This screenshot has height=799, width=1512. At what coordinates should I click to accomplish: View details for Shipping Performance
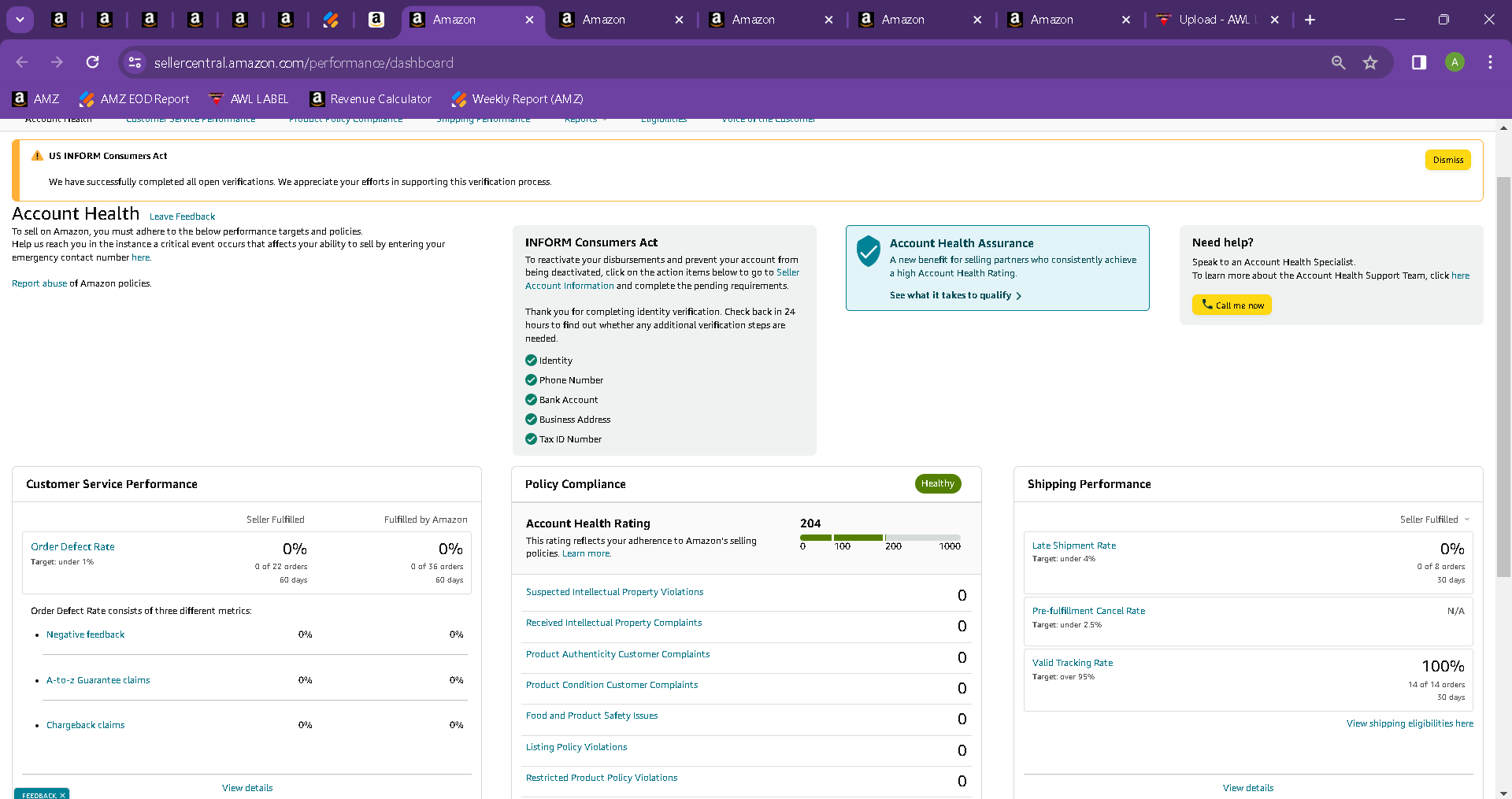1248,788
